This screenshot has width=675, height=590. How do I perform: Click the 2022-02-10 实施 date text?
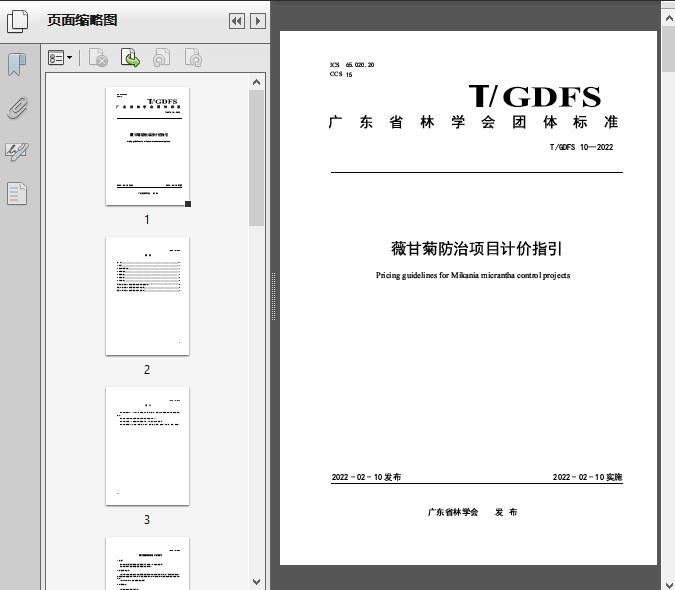tap(587, 477)
